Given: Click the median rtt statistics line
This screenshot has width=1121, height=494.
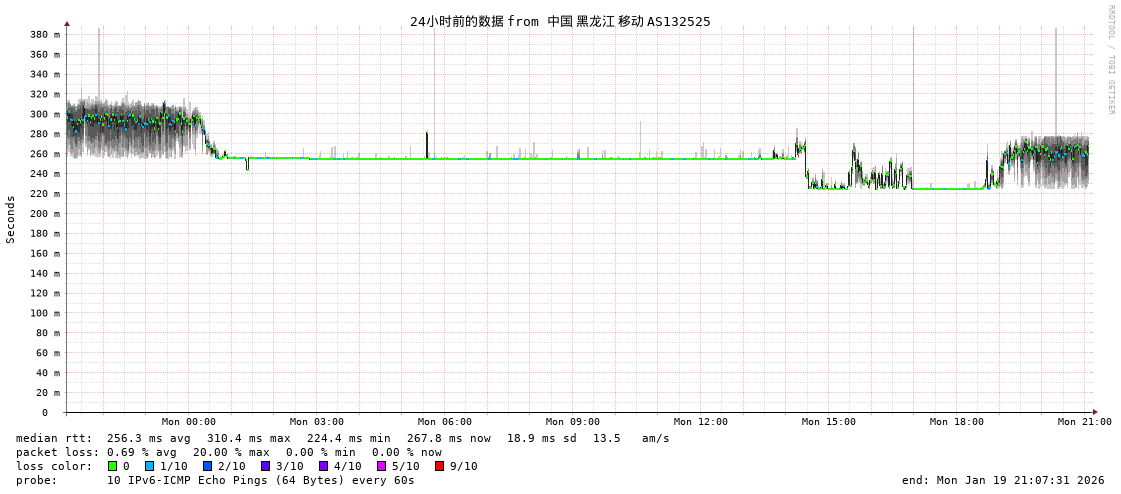Looking at the screenshot, I should click(342, 438).
